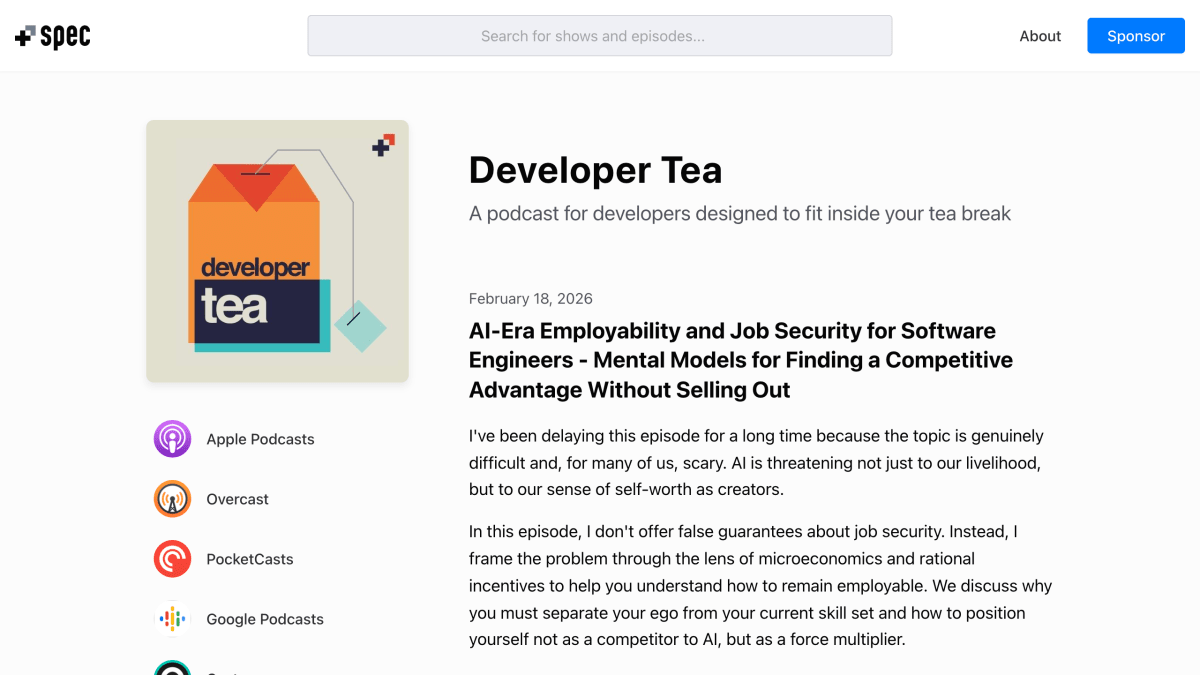Click the Apple Podcasts icon
This screenshot has width=1200, height=675.
pos(172,439)
